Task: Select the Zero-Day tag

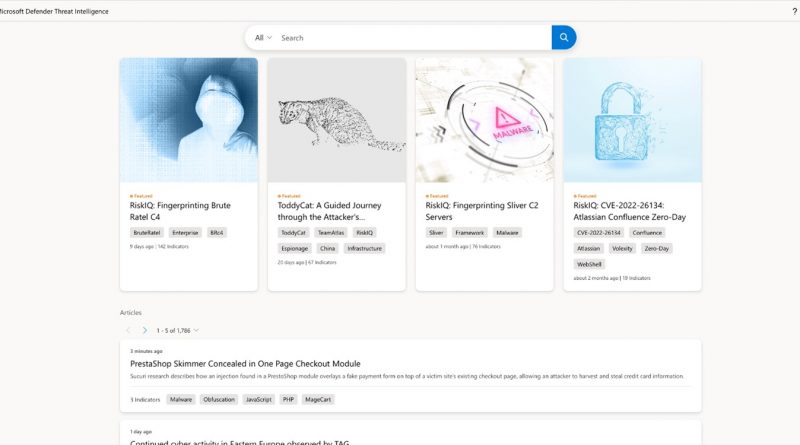Action: [x=657, y=249]
